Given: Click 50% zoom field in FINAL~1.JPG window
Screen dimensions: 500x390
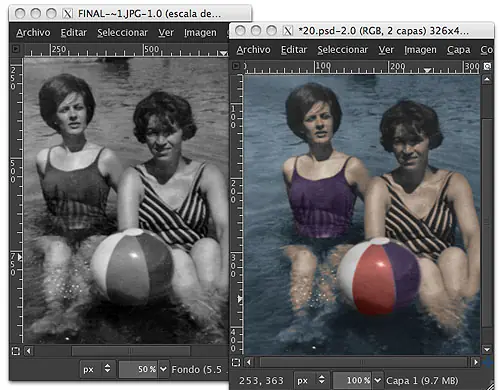Looking at the screenshot, I should [138, 369].
